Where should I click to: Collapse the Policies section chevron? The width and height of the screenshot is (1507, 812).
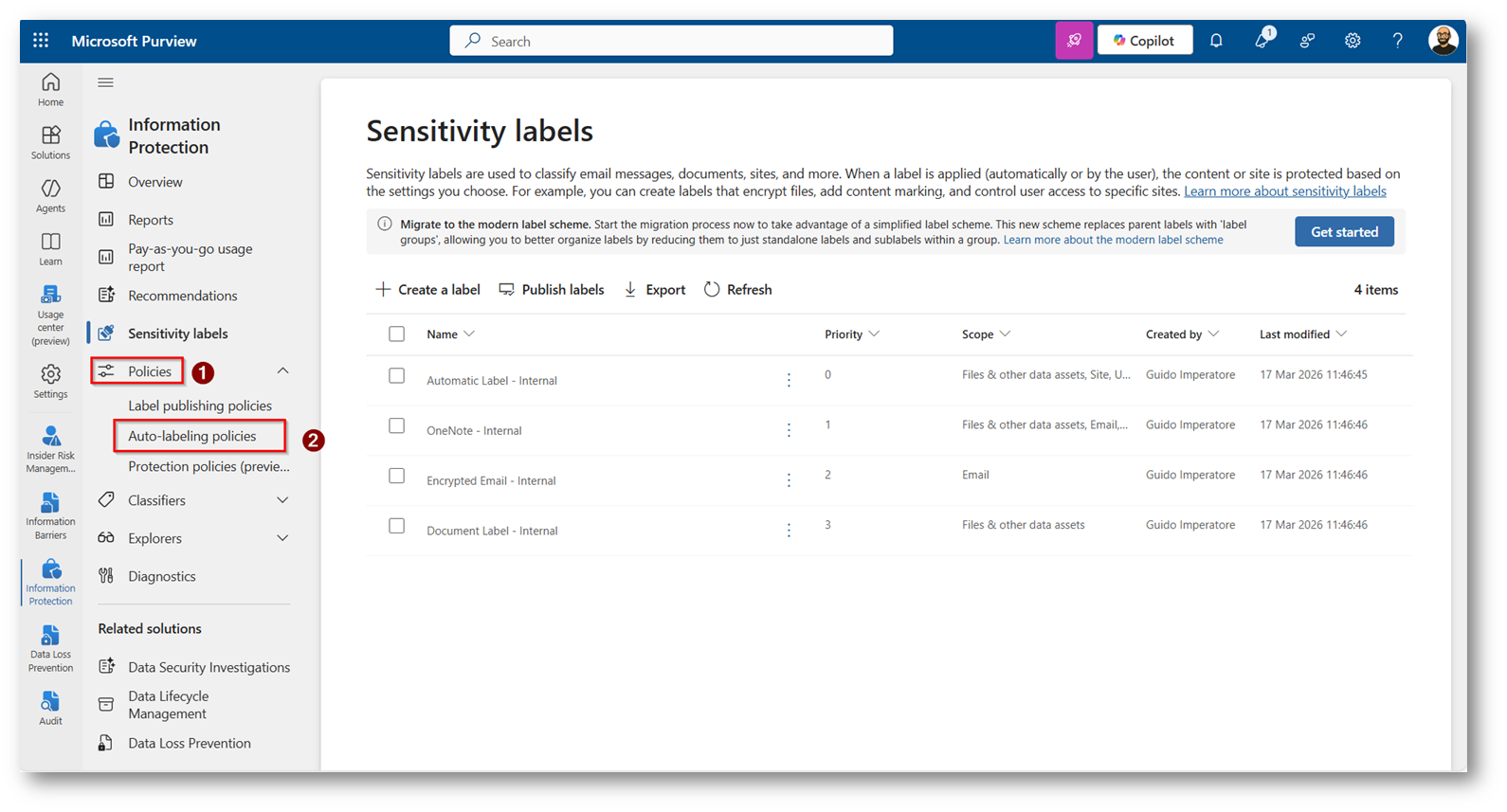pyautogui.click(x=282, y=370)
